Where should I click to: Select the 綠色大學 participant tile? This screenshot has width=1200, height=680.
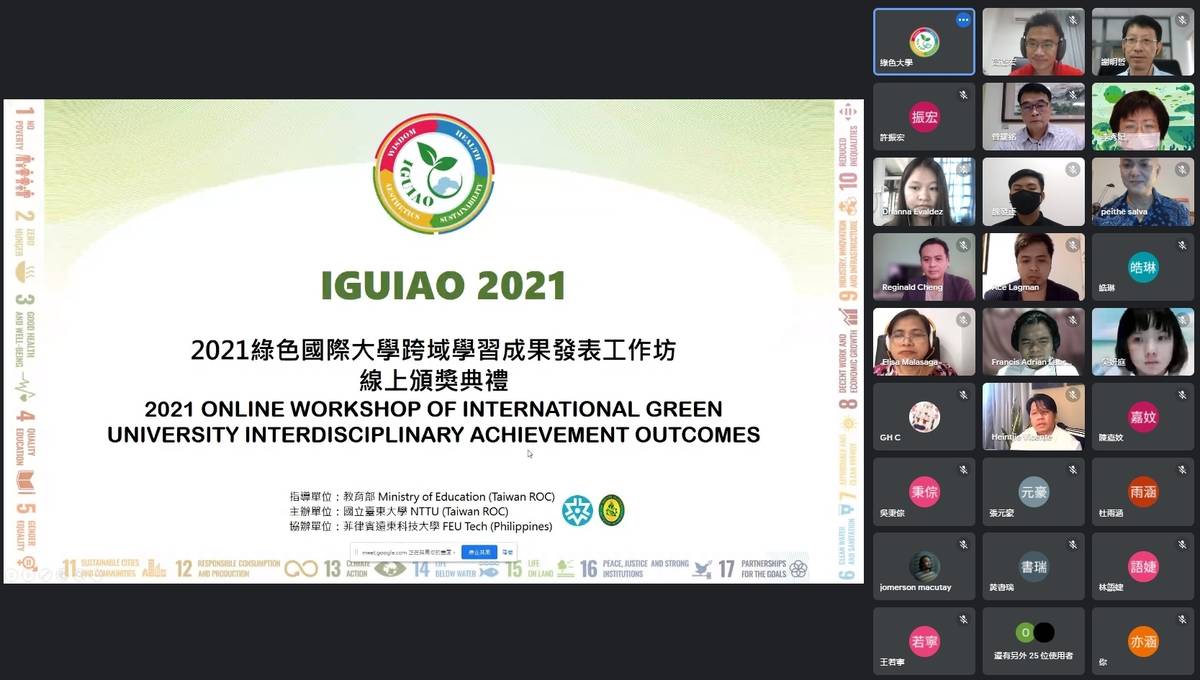pos(924,42)
